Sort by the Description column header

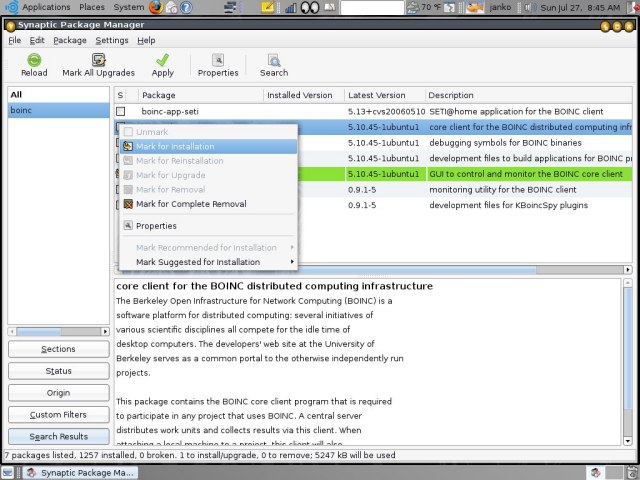(x=529, y=95)
